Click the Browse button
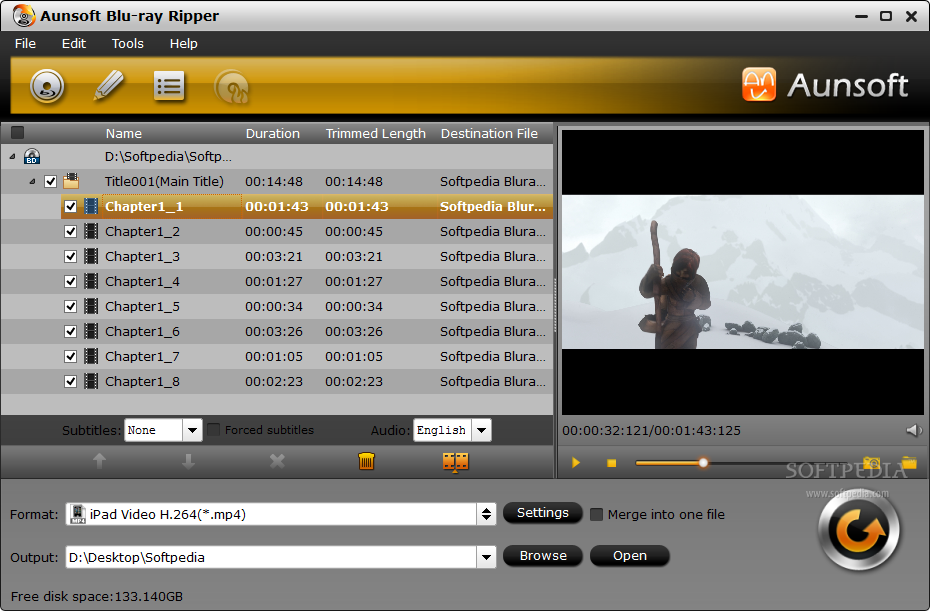The width and height of the screenshot is (930, 611). (x=543, y=556)
